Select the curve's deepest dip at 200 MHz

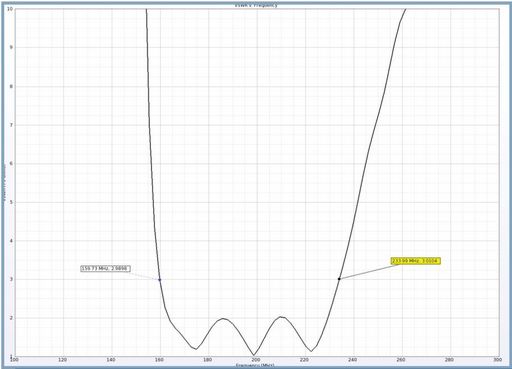coord(254,355)
